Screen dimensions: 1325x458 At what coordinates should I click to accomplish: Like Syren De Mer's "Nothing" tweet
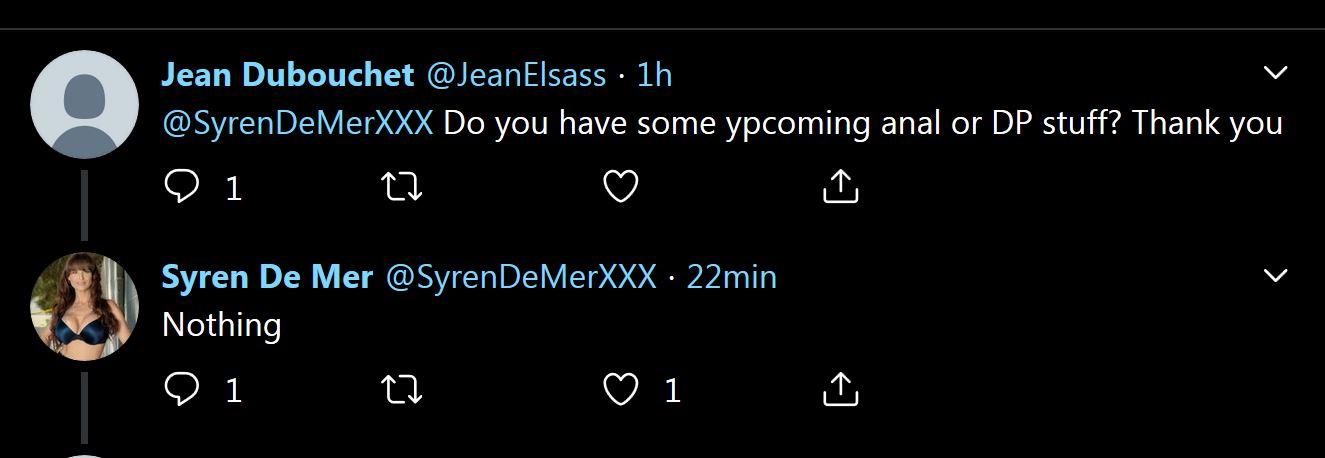pyautogui.click(x=621, y=389)
